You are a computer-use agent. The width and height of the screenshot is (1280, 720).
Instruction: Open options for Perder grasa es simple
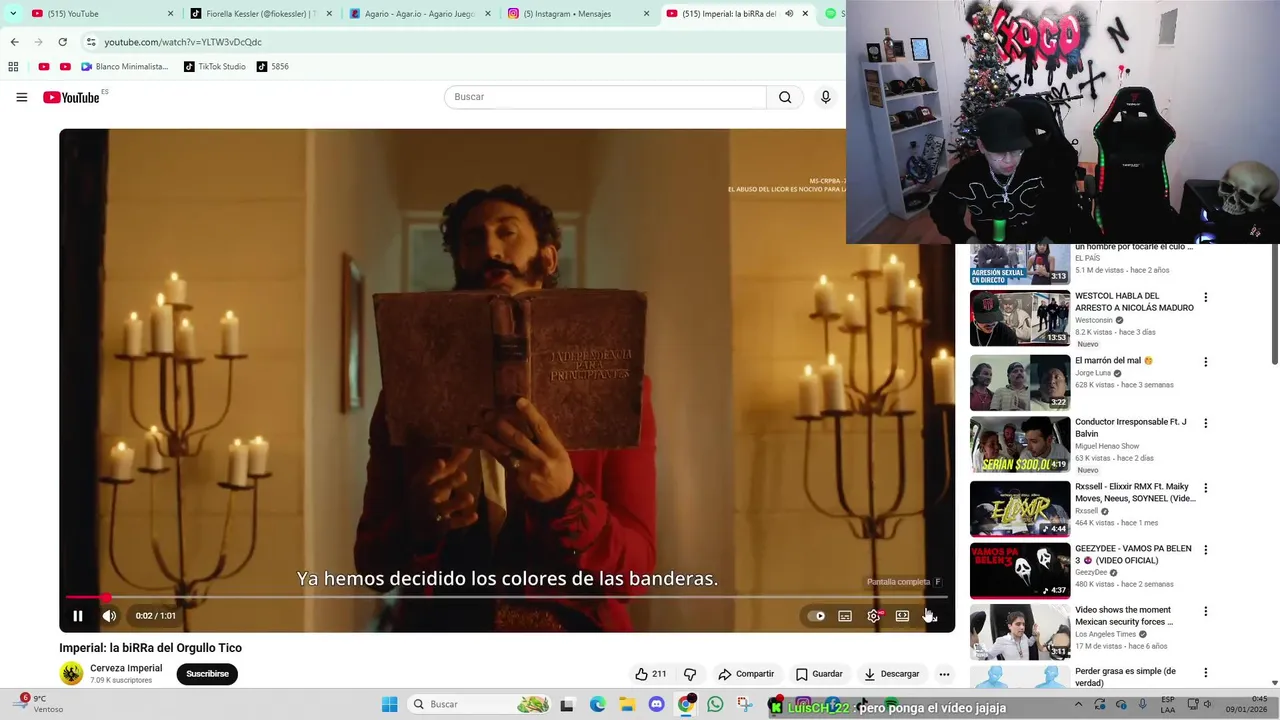point(1206,673)
